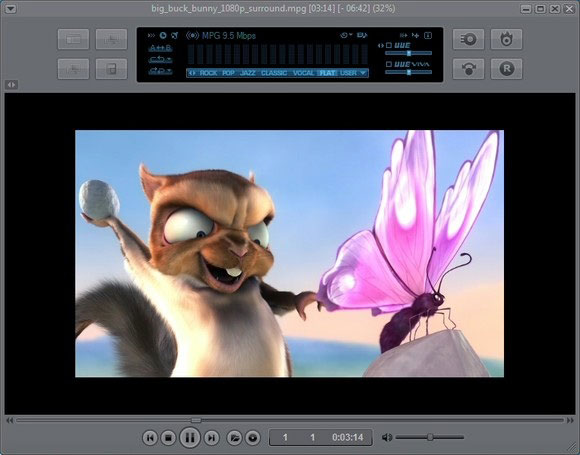
Task: Click the timer clock icon in display
Action: [x=163, y=36]
